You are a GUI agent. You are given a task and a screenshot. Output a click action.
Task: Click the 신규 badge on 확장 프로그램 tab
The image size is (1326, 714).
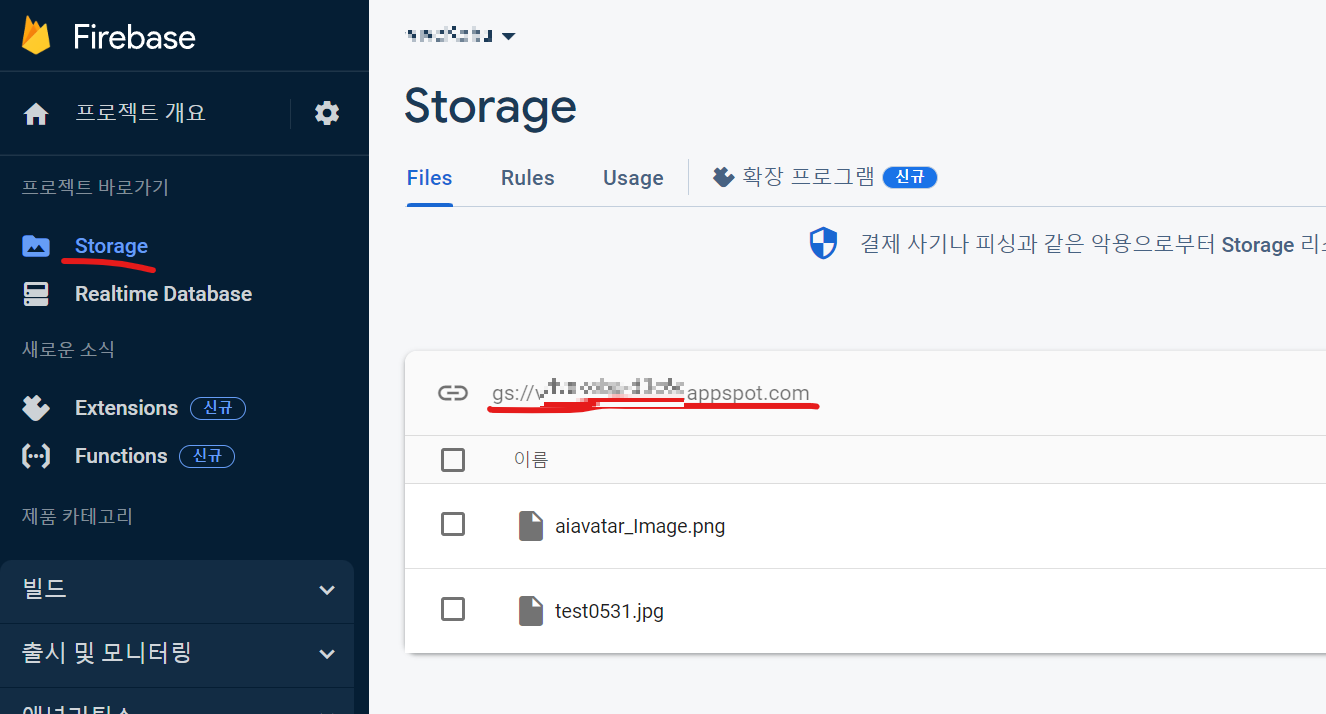tap(910, 178)
